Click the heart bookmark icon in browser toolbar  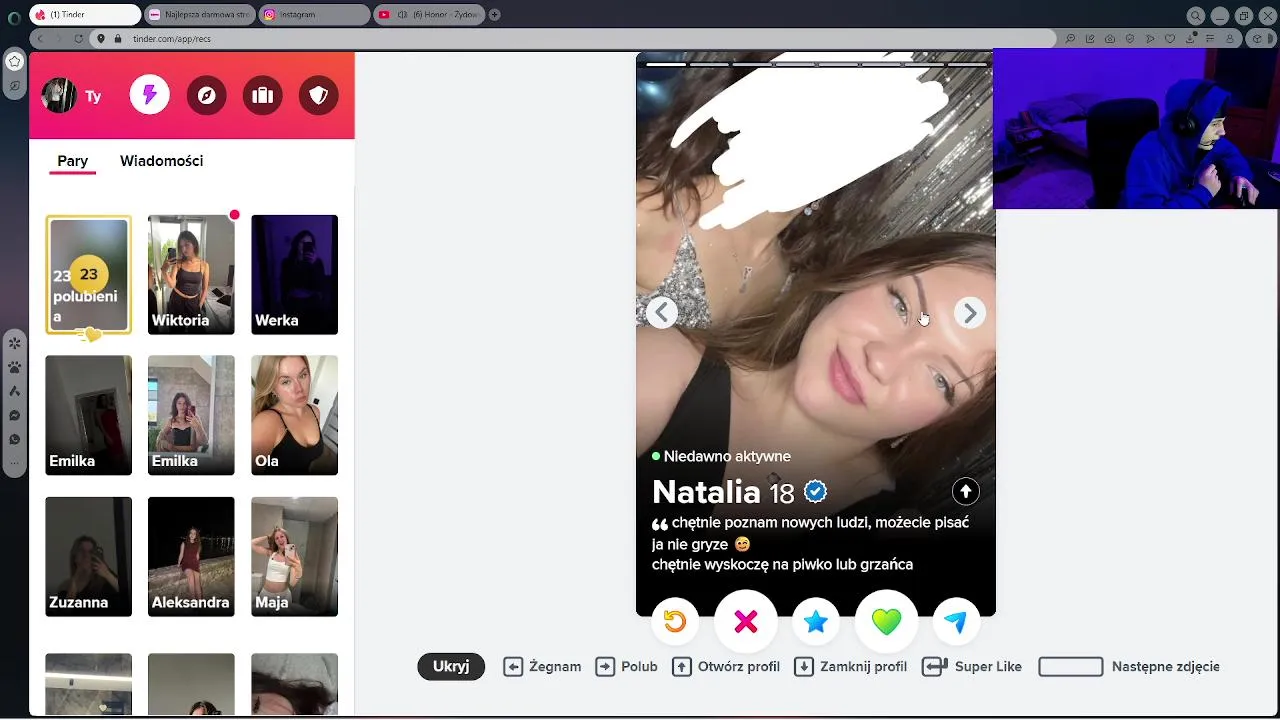coord(1170,38)
